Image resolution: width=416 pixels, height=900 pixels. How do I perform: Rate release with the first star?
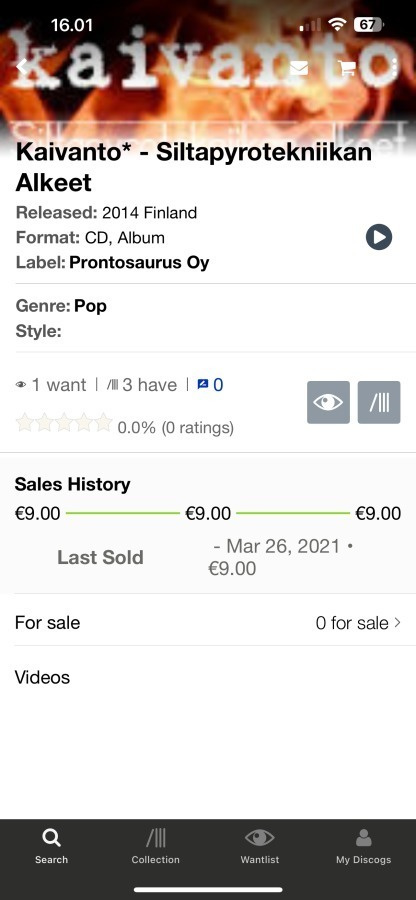point(25,423)
